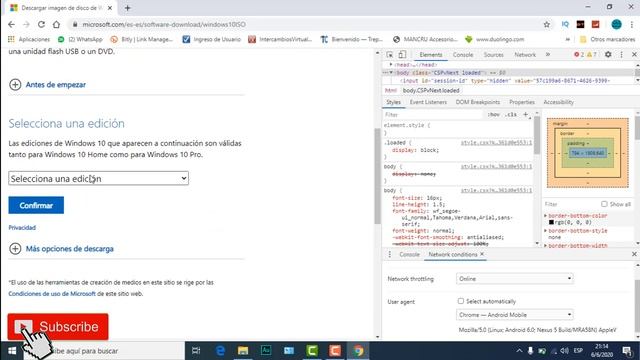
Task: Open Windows notification center
Action: point(627,351)
